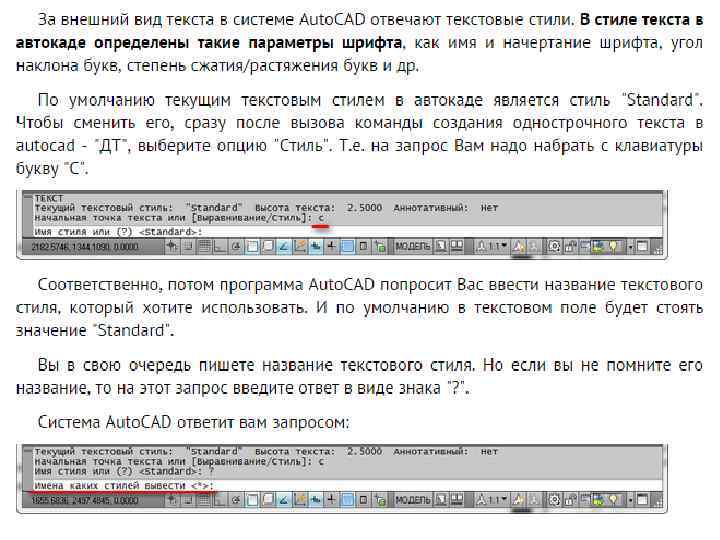Toggle Object Snap in second screenshot's status bar
Screen dimensions: 720x540
click(252, 500)
